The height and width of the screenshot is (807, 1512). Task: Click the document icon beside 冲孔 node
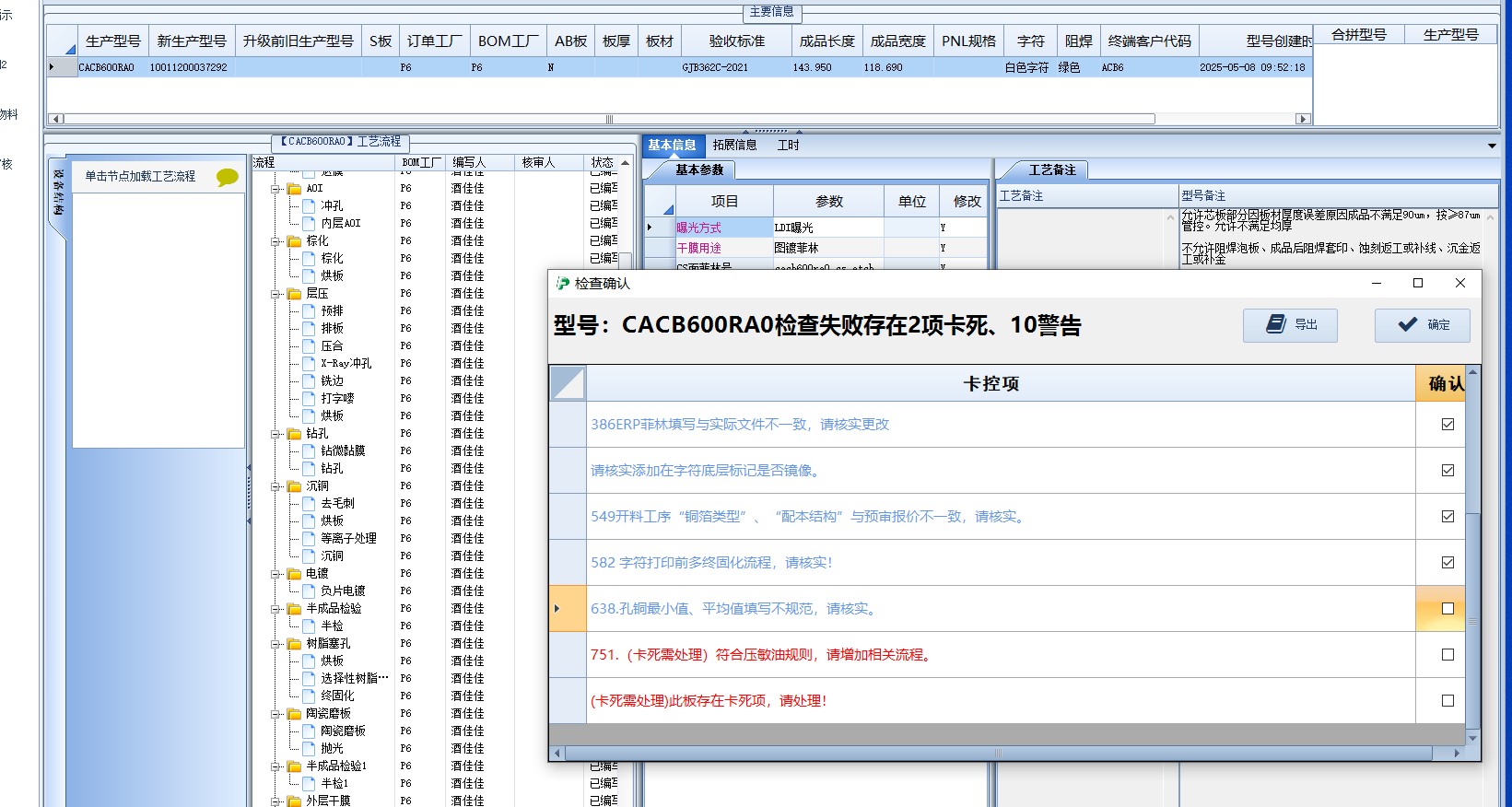pos(310,206)
